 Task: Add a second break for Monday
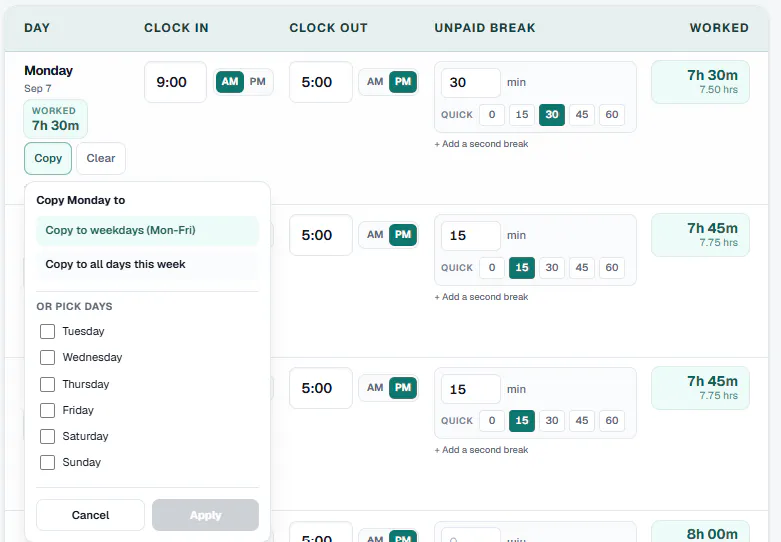(x=481, y=144)
